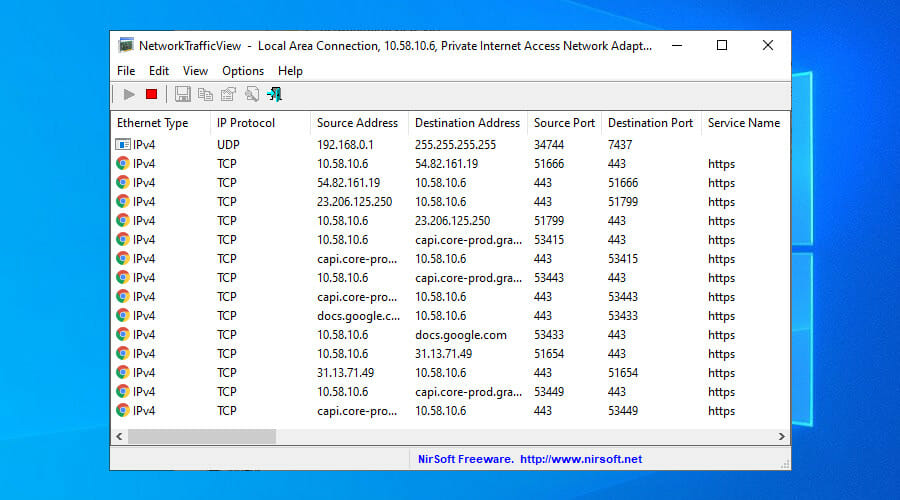Viewport: 900px width, 500px height.
Task: Click destination port value 51654
Action: (623, 373)
